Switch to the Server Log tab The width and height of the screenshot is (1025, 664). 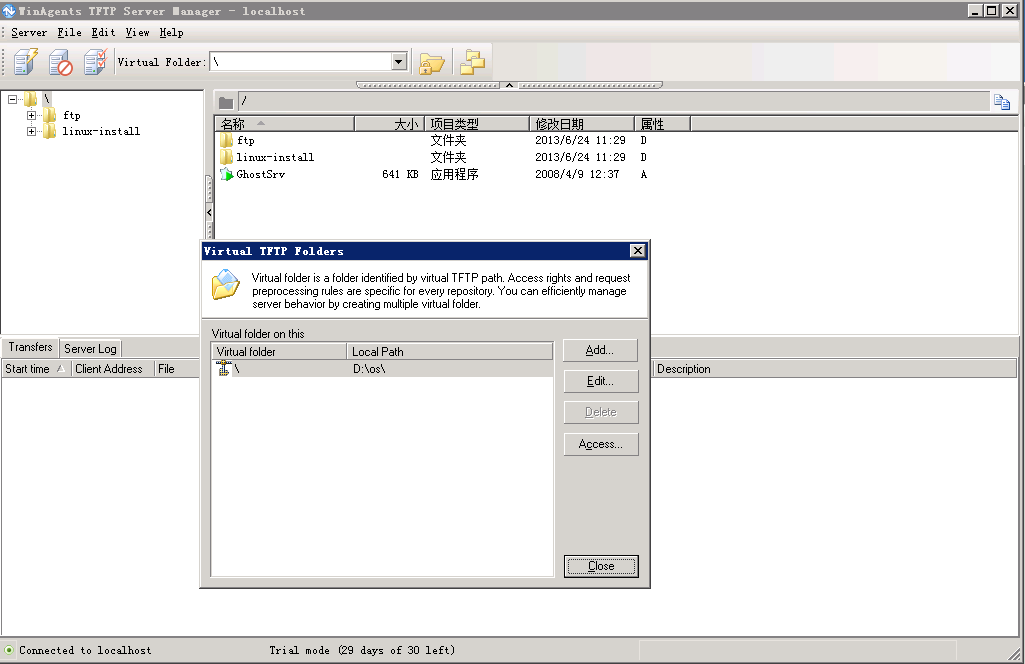point(90,348)
